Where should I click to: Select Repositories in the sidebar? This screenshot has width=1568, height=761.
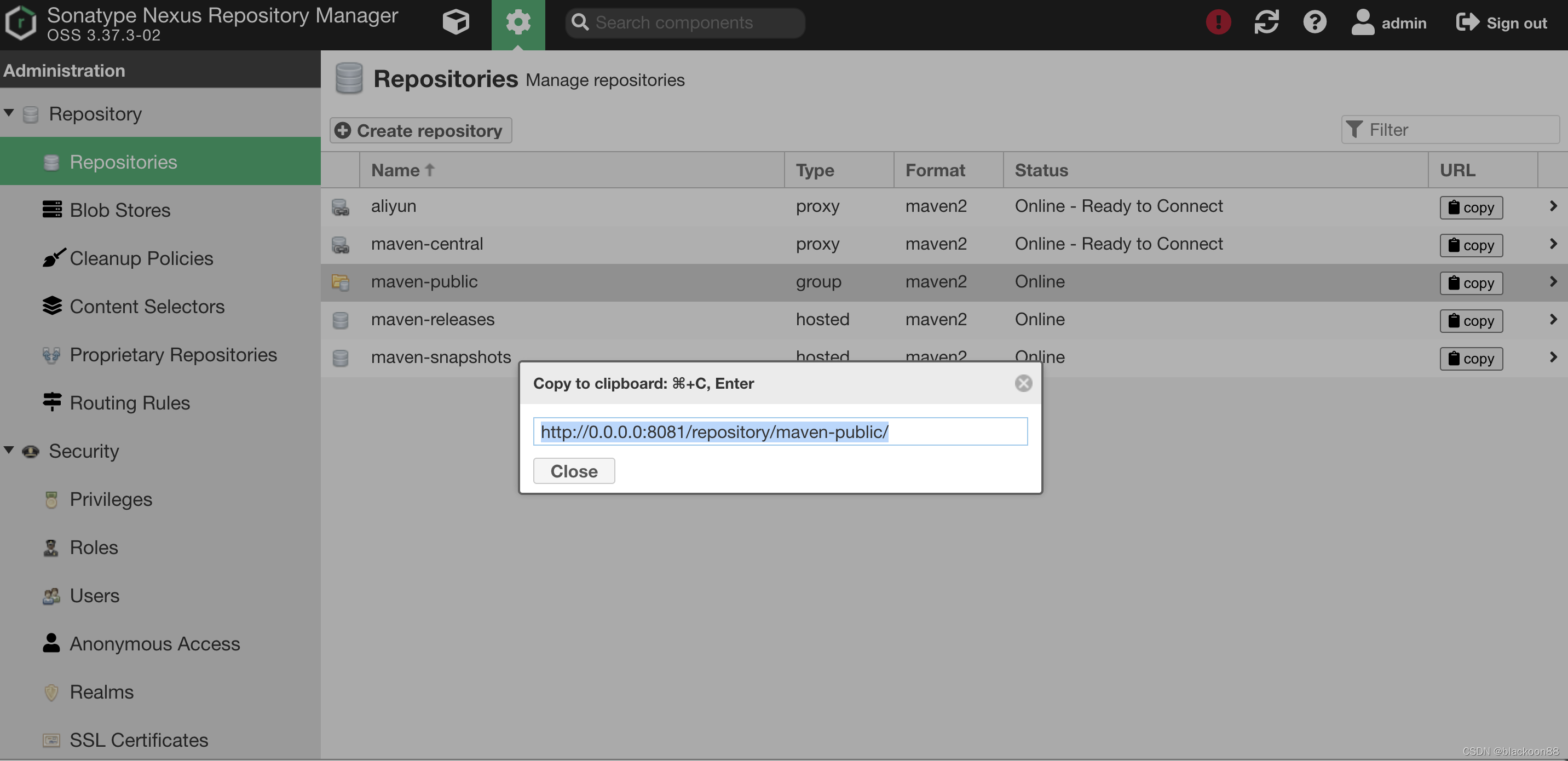(160, 162)
